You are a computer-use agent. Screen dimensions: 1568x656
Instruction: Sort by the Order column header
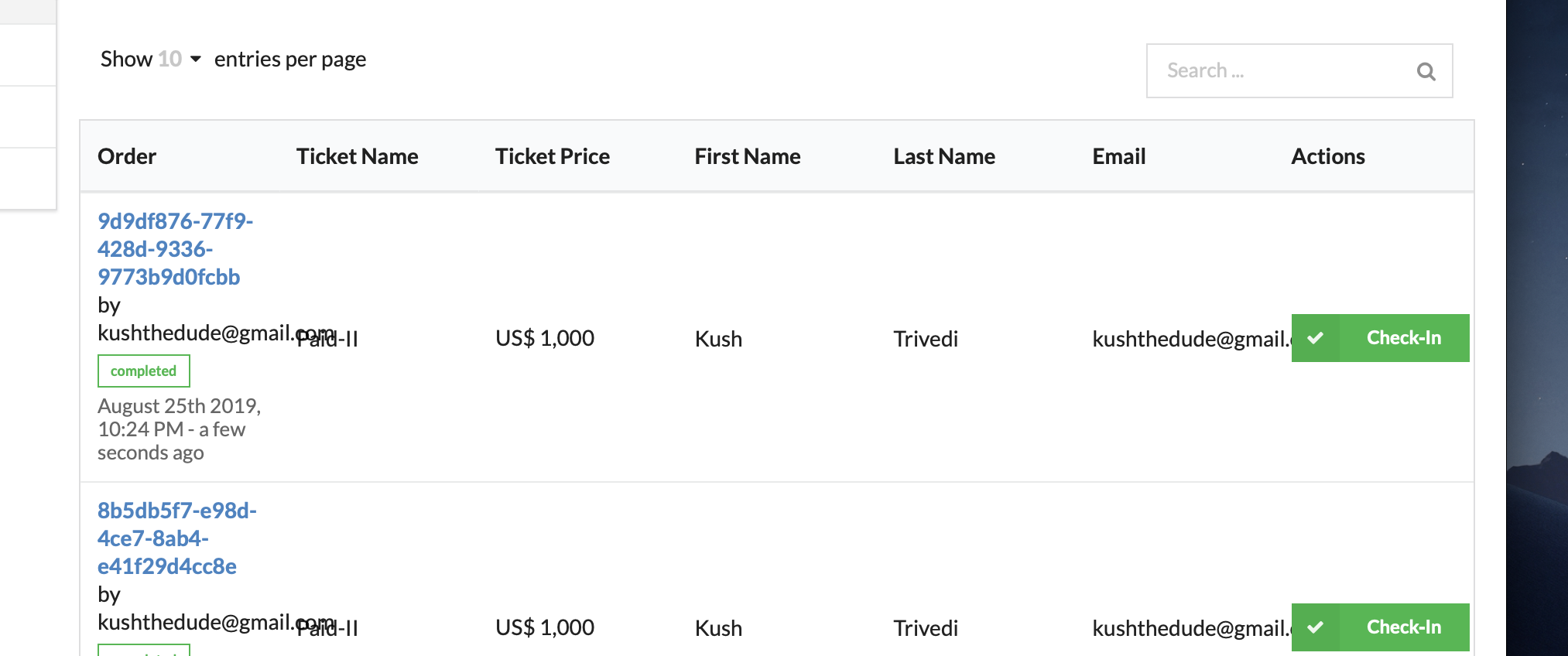tap(127, 156)
